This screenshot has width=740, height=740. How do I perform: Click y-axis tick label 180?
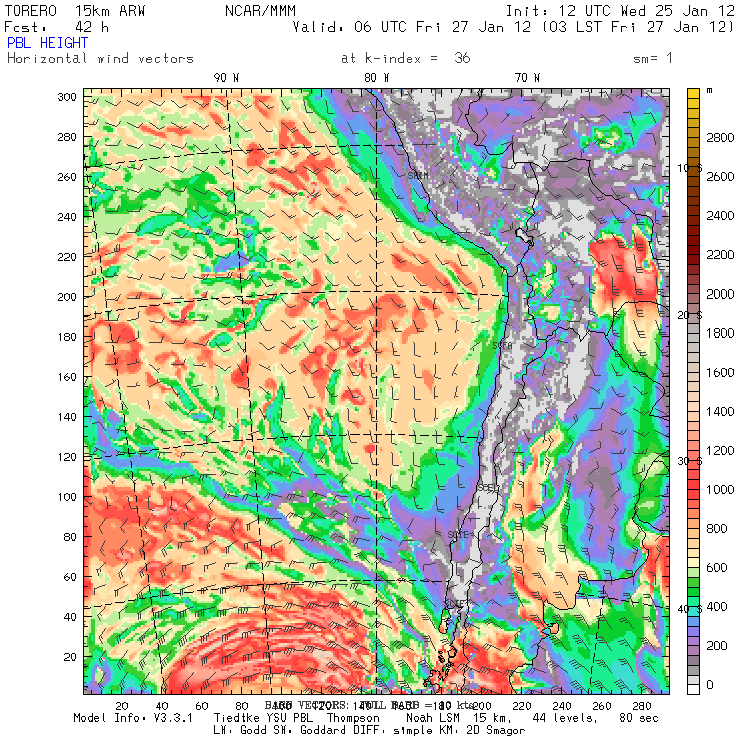pos(67,337)
